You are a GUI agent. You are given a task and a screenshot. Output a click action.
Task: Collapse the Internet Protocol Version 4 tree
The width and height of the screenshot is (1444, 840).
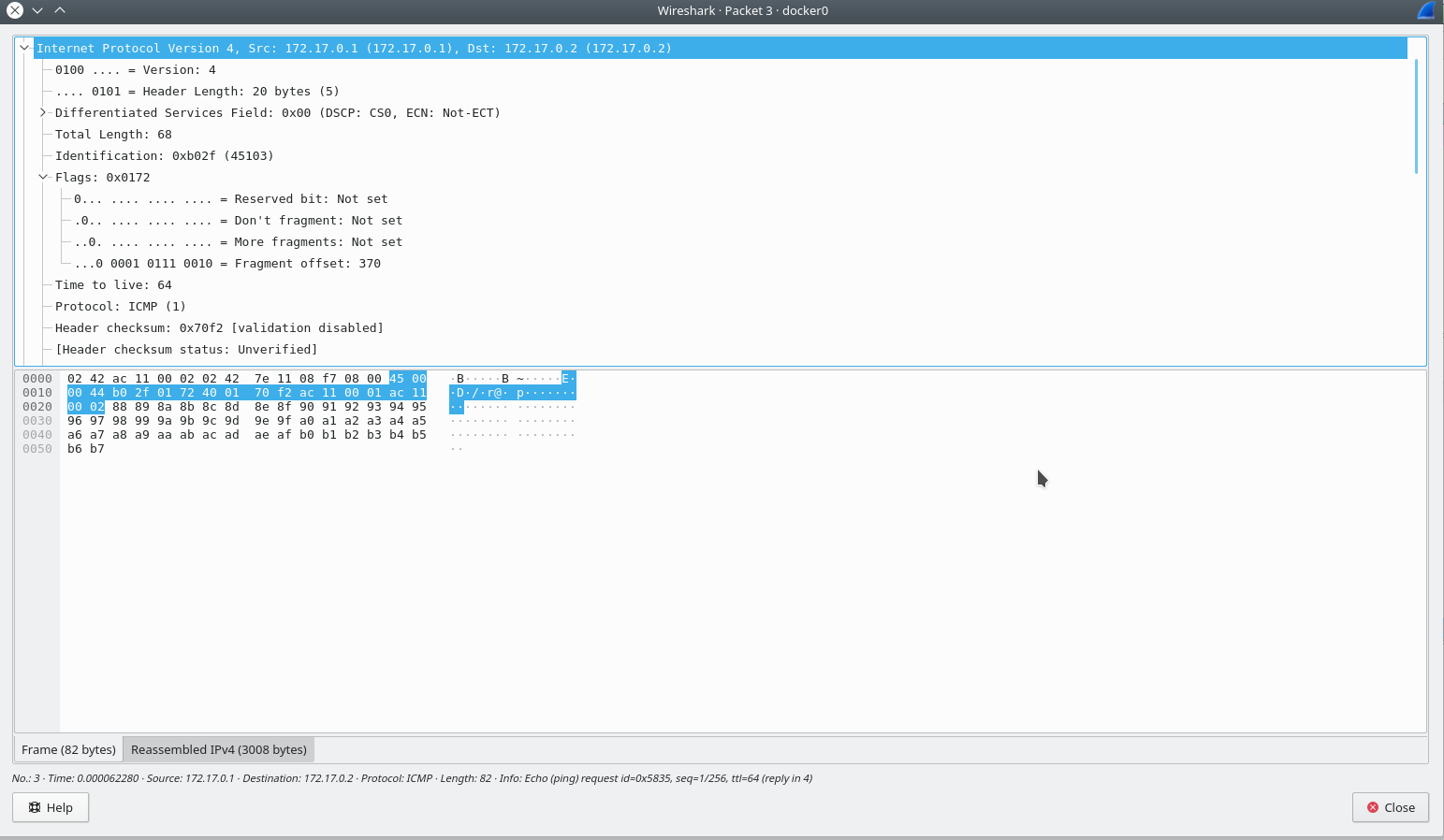point(24,48)
